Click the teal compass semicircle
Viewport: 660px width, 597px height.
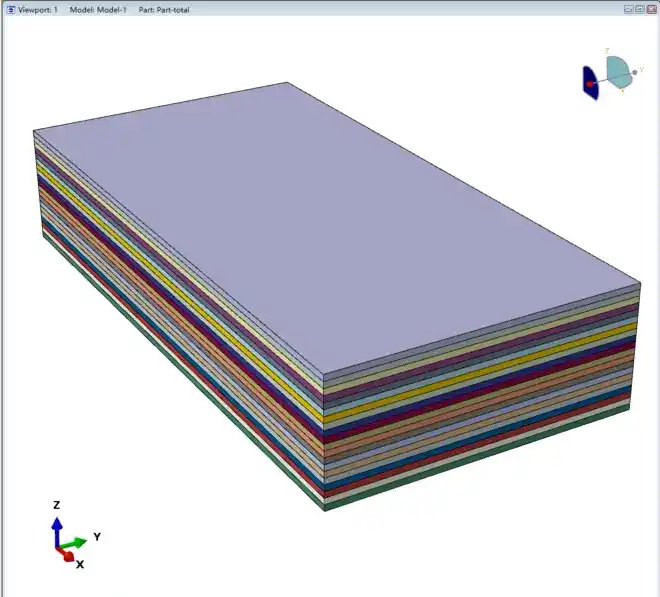click(618, 72)
